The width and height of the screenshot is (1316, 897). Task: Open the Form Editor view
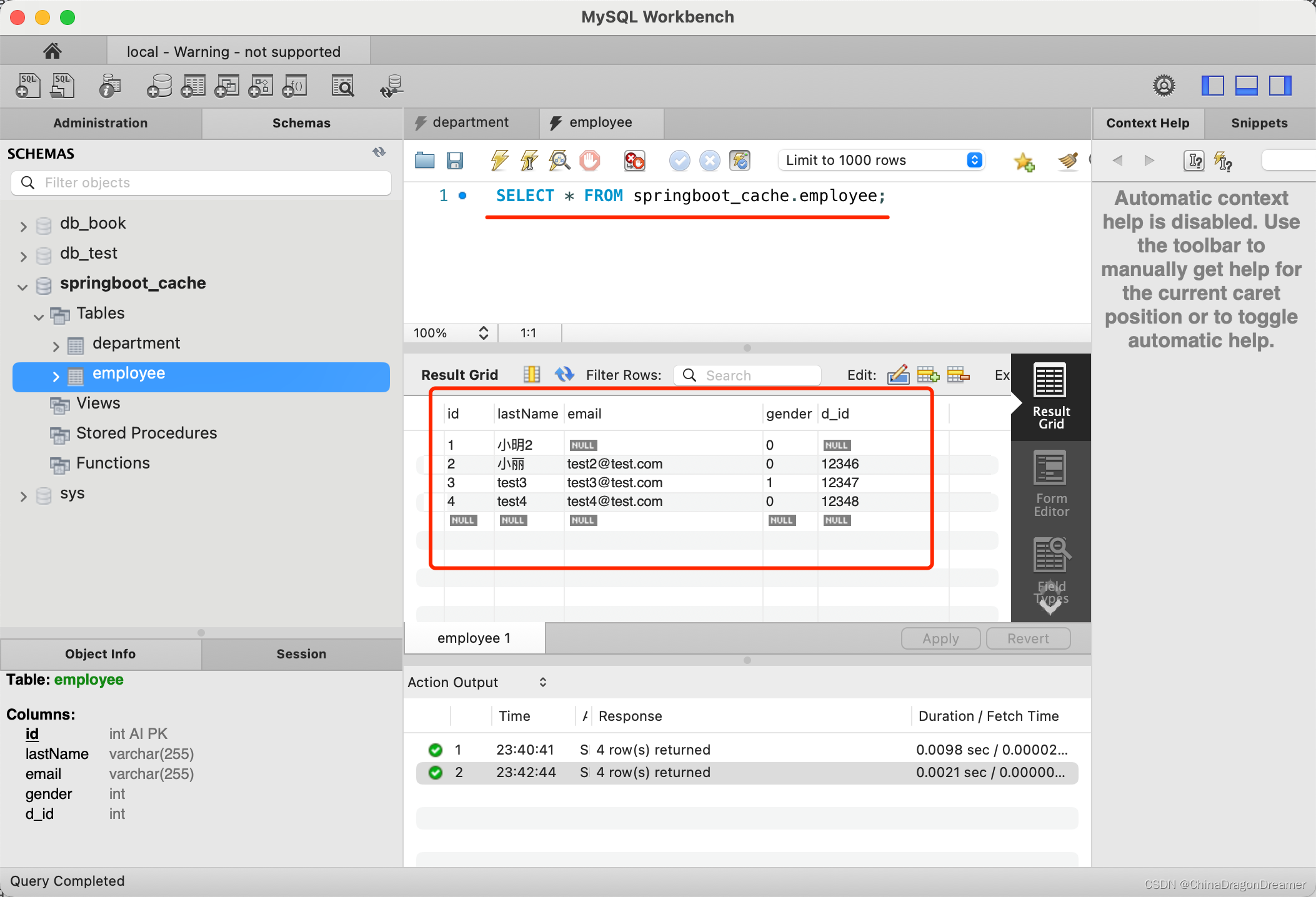[1051, 484]
